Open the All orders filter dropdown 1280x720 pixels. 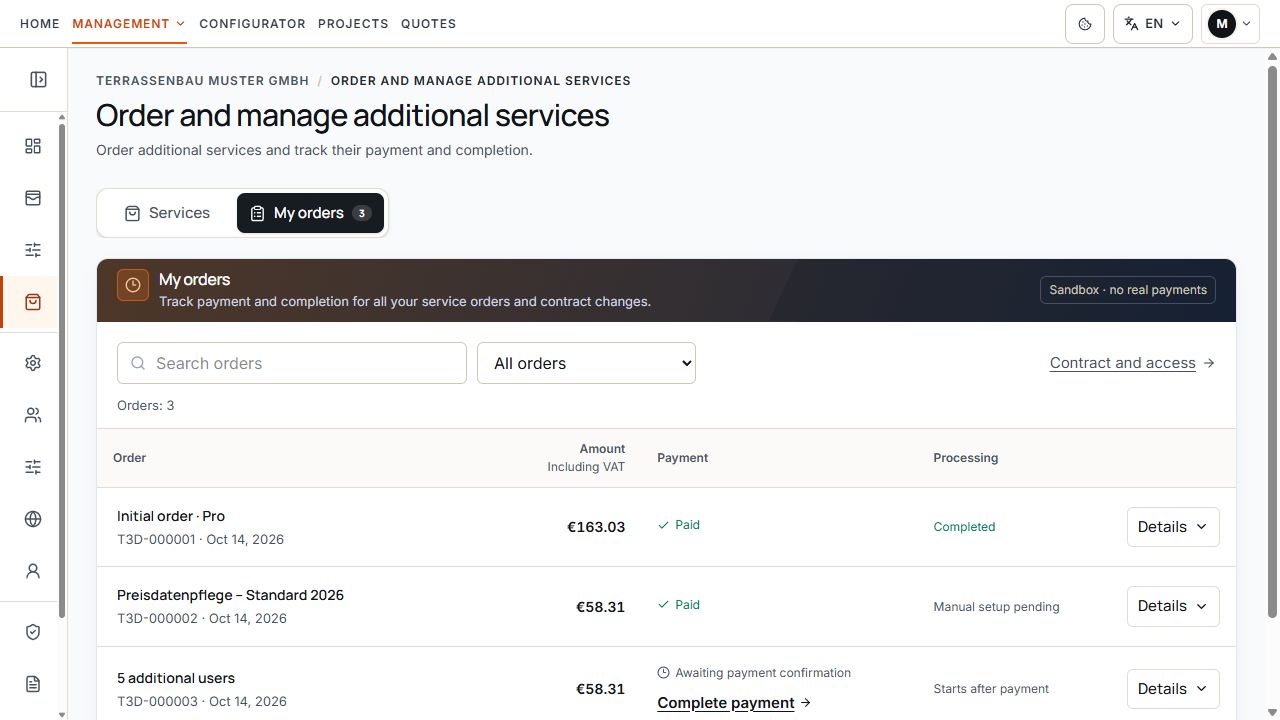587,363
